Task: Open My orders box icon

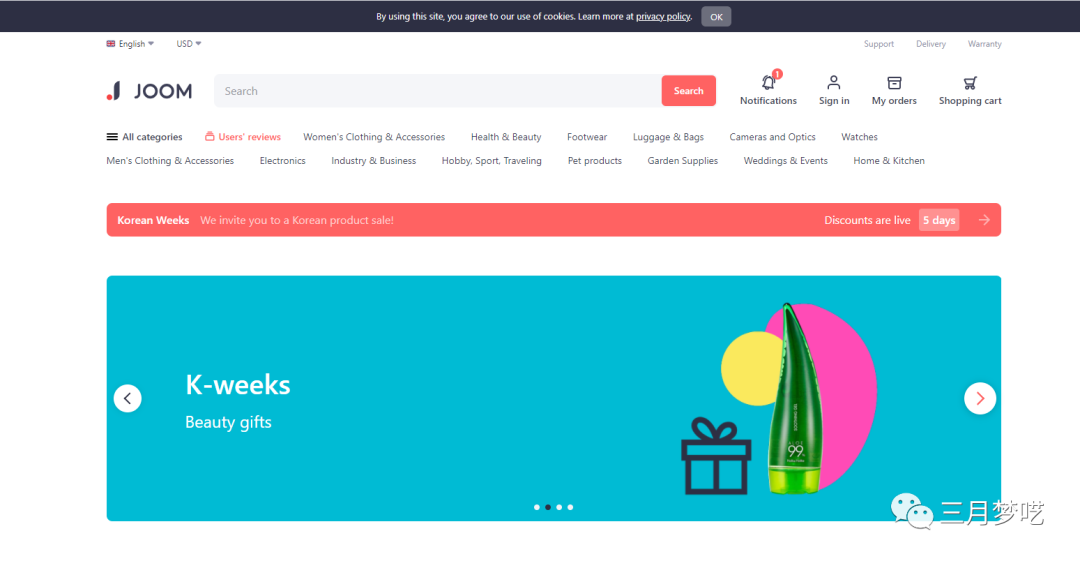Action: [894, 83]
